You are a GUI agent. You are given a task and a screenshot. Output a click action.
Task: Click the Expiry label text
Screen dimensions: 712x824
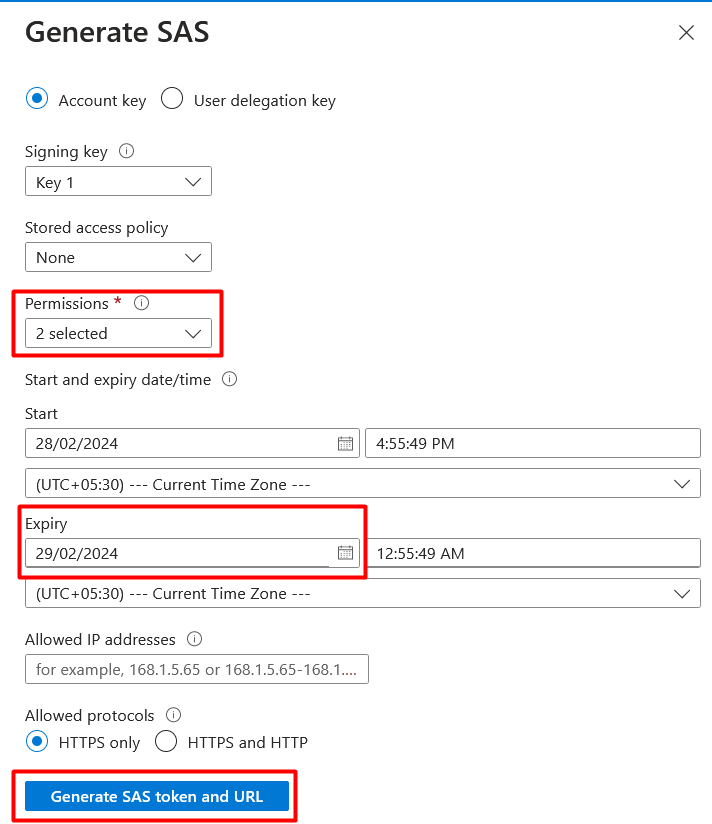46,524
